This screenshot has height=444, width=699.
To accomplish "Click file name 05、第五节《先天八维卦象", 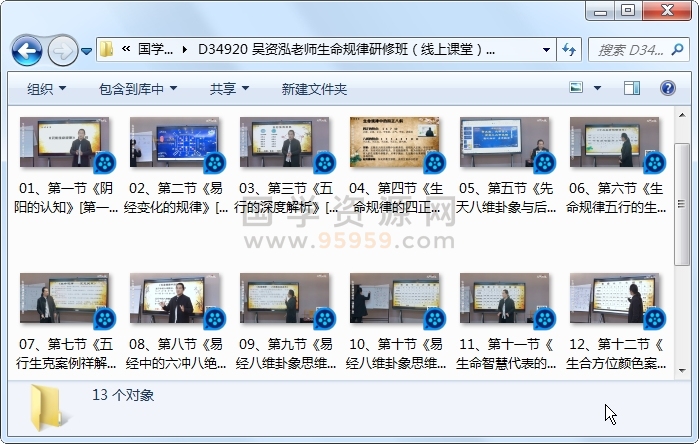I will click(506, 197).
